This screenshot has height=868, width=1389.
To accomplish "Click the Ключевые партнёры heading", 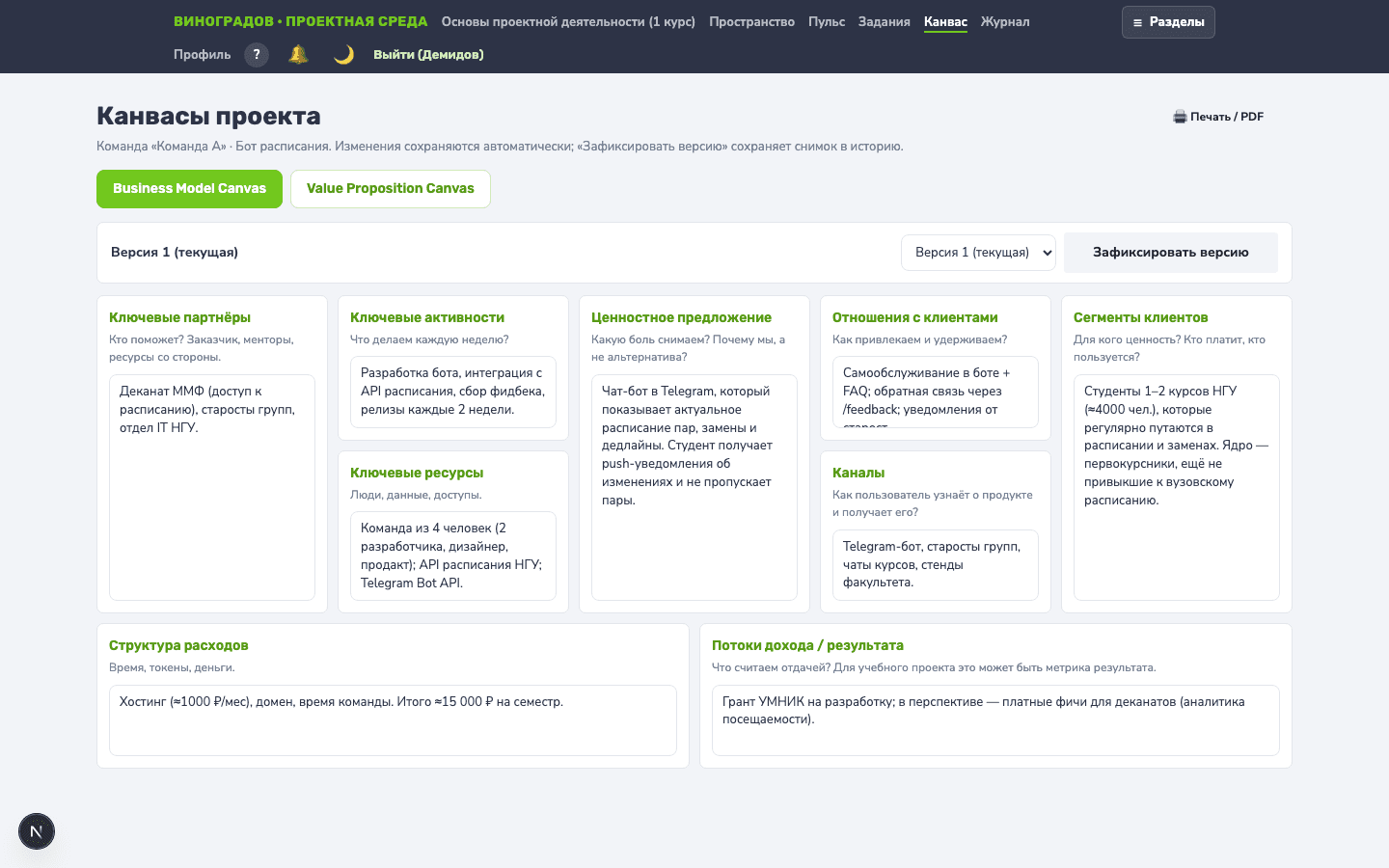I will (179, 317).
